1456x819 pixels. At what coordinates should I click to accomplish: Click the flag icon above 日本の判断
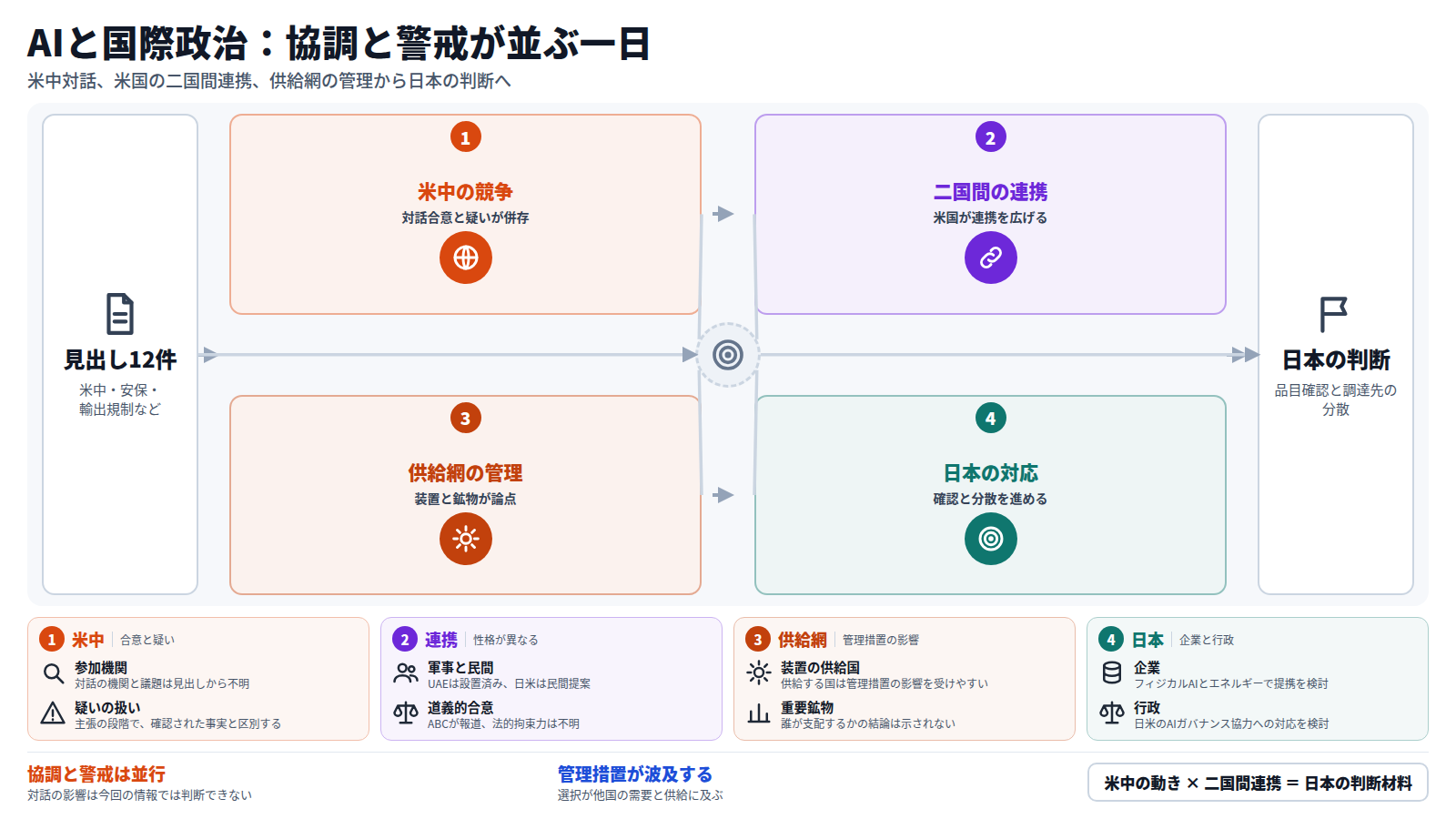1334,314
